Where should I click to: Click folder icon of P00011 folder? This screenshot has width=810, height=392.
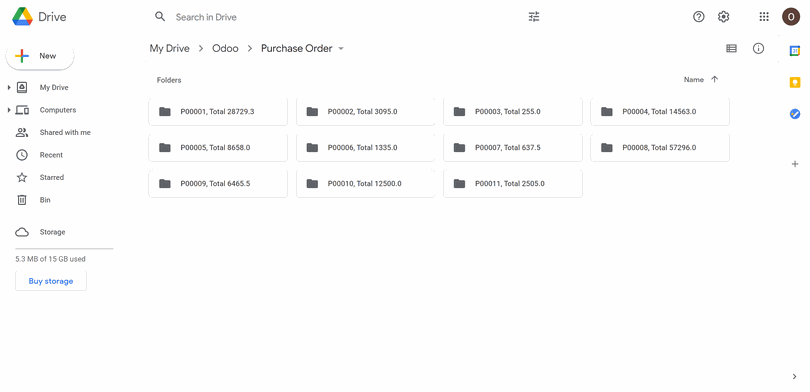tap(459, 183)
